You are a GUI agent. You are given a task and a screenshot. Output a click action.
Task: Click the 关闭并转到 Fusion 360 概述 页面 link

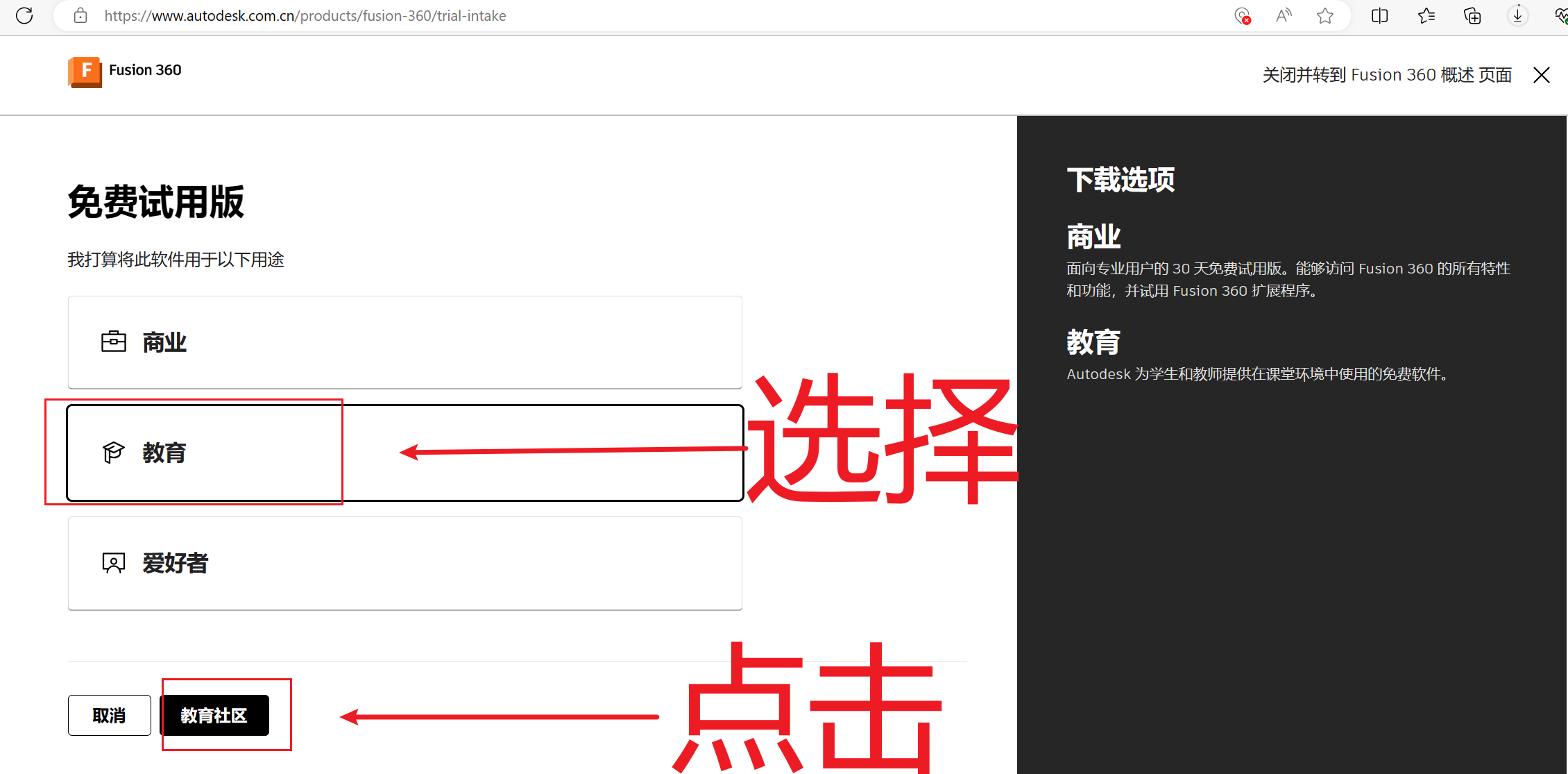click(x=1387, y=75)
